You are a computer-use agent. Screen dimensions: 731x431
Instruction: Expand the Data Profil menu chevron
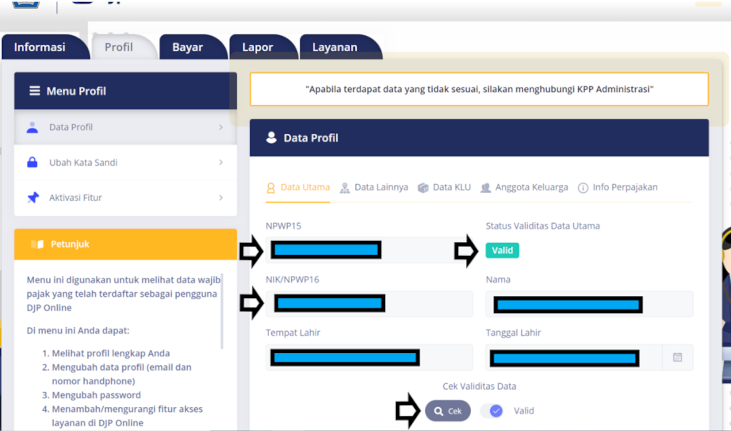tap(220, 128)
